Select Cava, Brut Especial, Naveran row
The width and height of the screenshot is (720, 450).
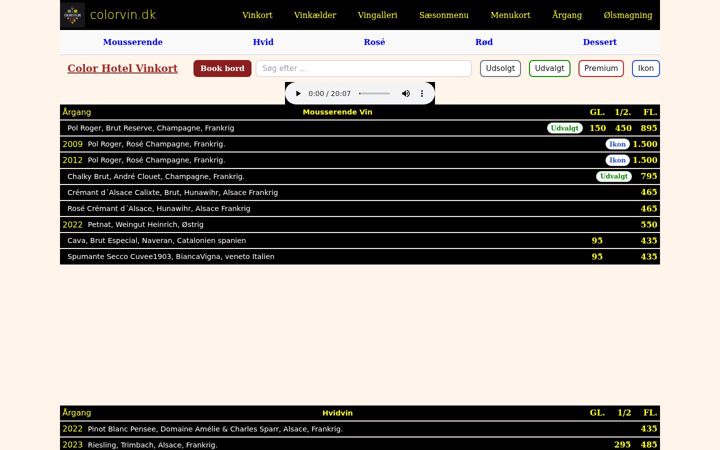(360, 241)
